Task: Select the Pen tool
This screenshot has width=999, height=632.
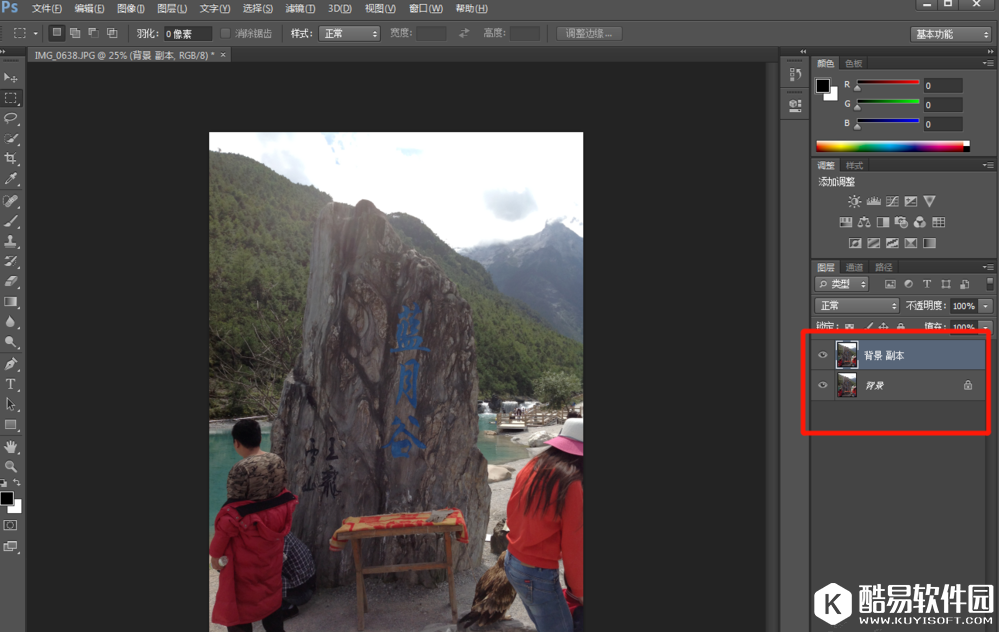Action: pyautogui.click(x=11, y=364)
